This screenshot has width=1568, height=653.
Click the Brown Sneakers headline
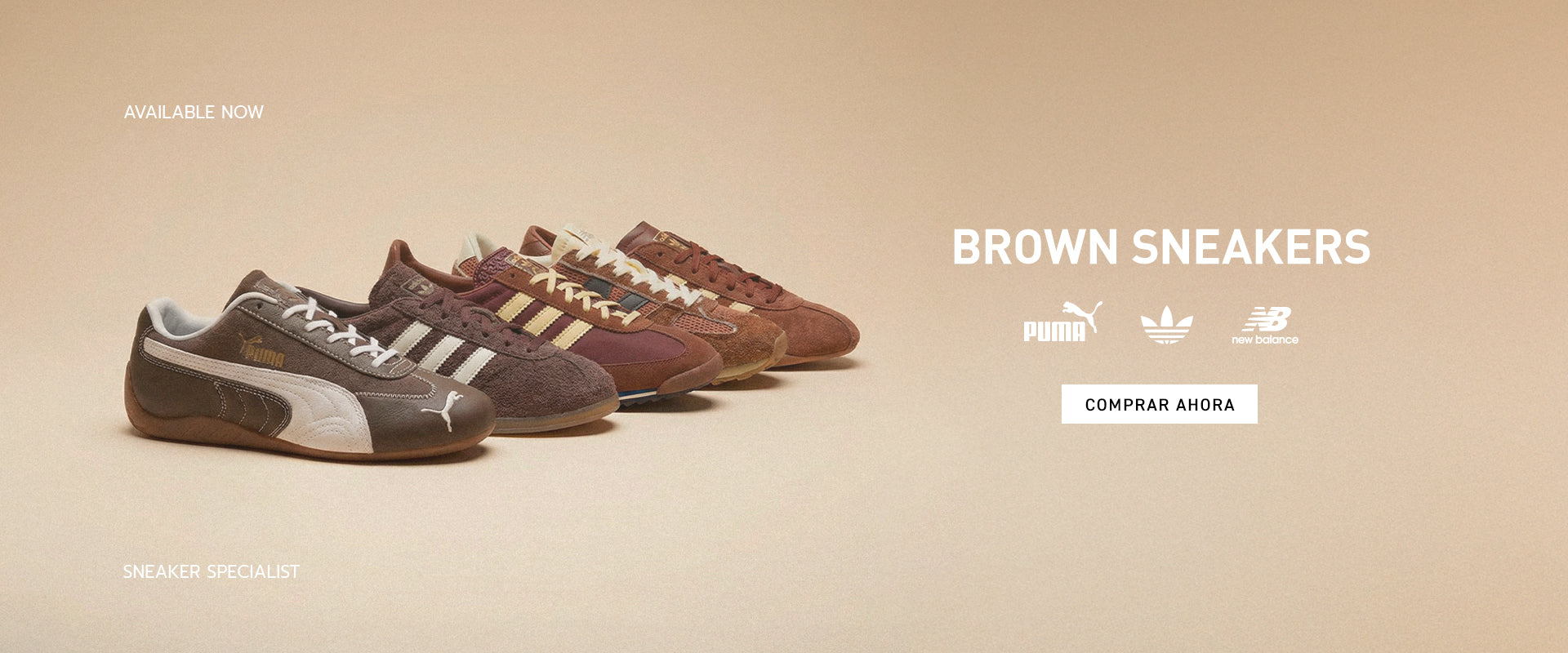[1161, 247]
